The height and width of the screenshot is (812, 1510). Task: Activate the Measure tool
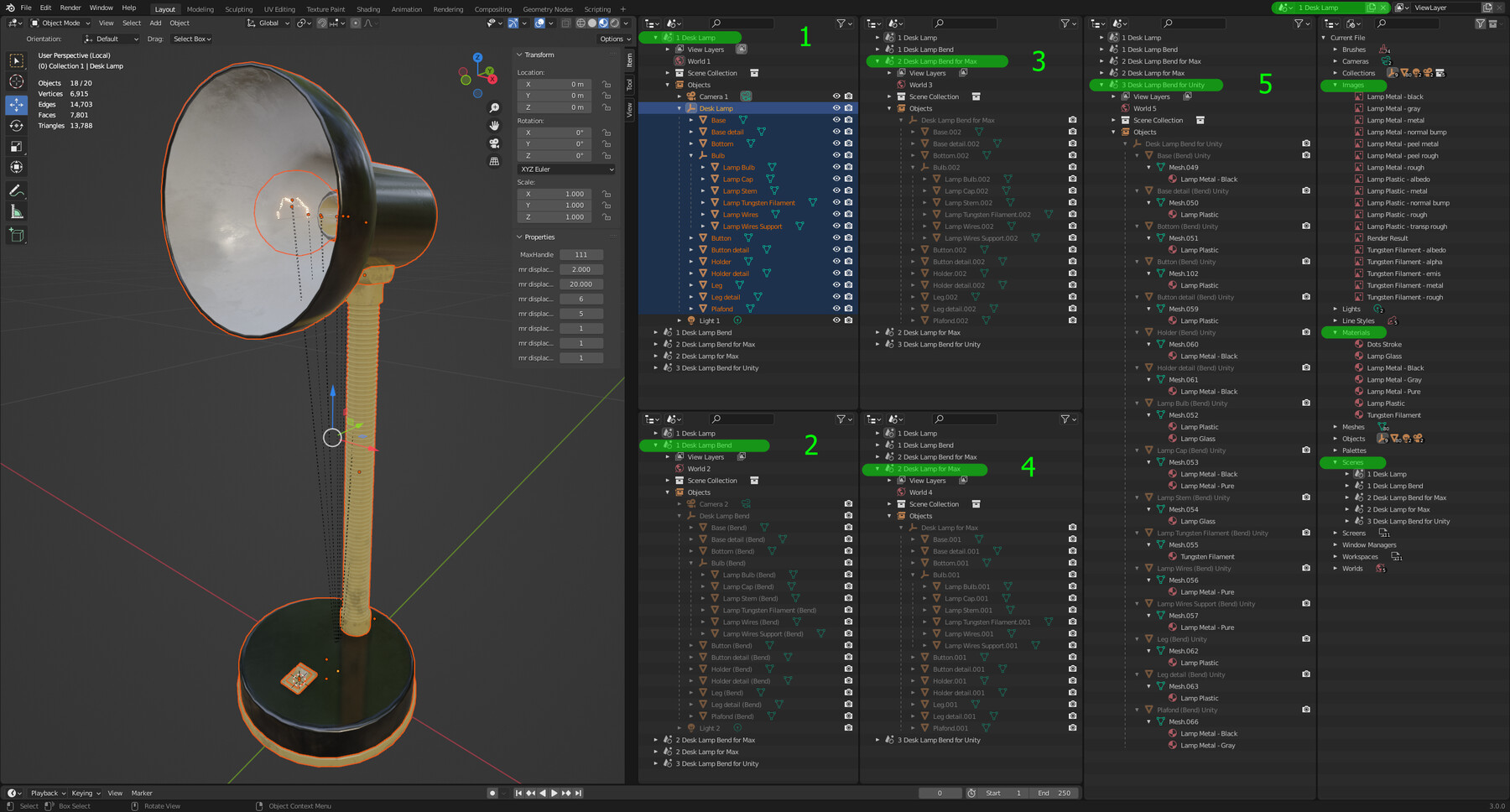[17, 211]
